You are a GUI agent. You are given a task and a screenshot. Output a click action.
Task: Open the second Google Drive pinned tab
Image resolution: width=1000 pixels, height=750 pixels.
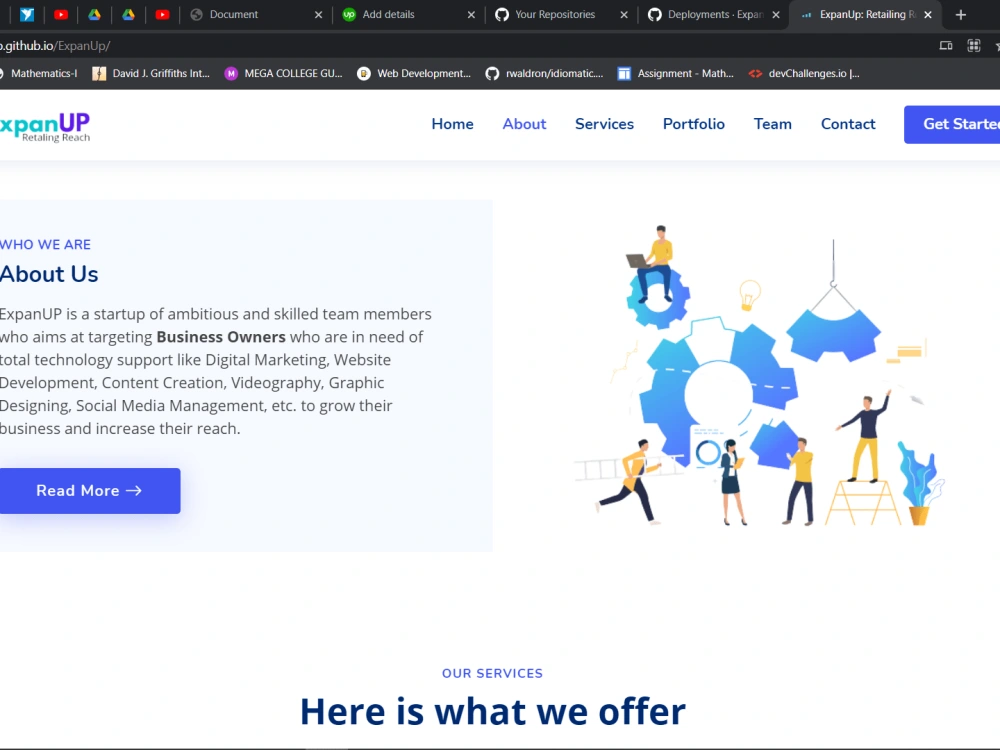click(128, 14)
